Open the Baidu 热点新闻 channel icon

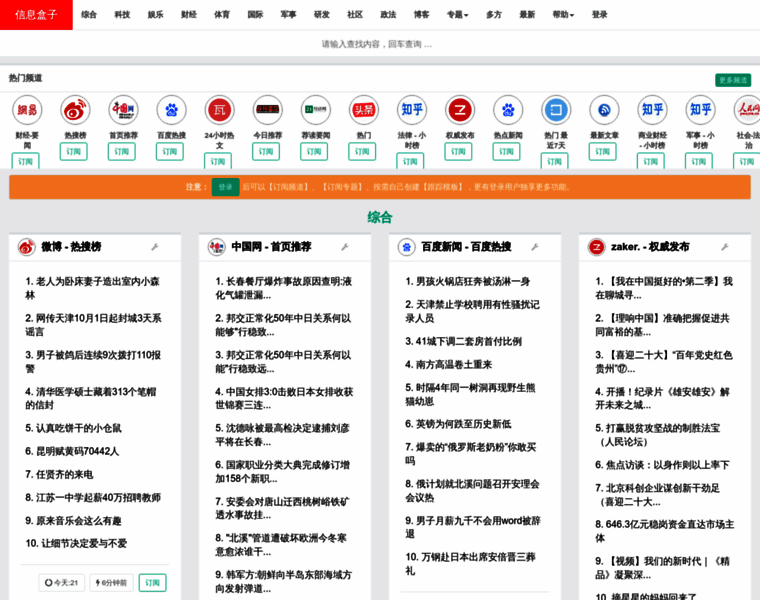pyautogui.click(x=508, y=110)
